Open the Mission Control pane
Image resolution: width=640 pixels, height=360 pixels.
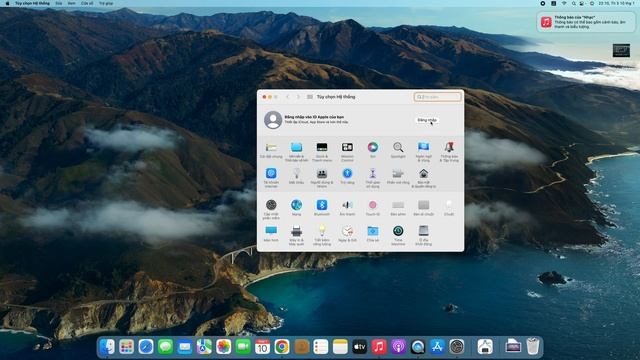[347, 147]
